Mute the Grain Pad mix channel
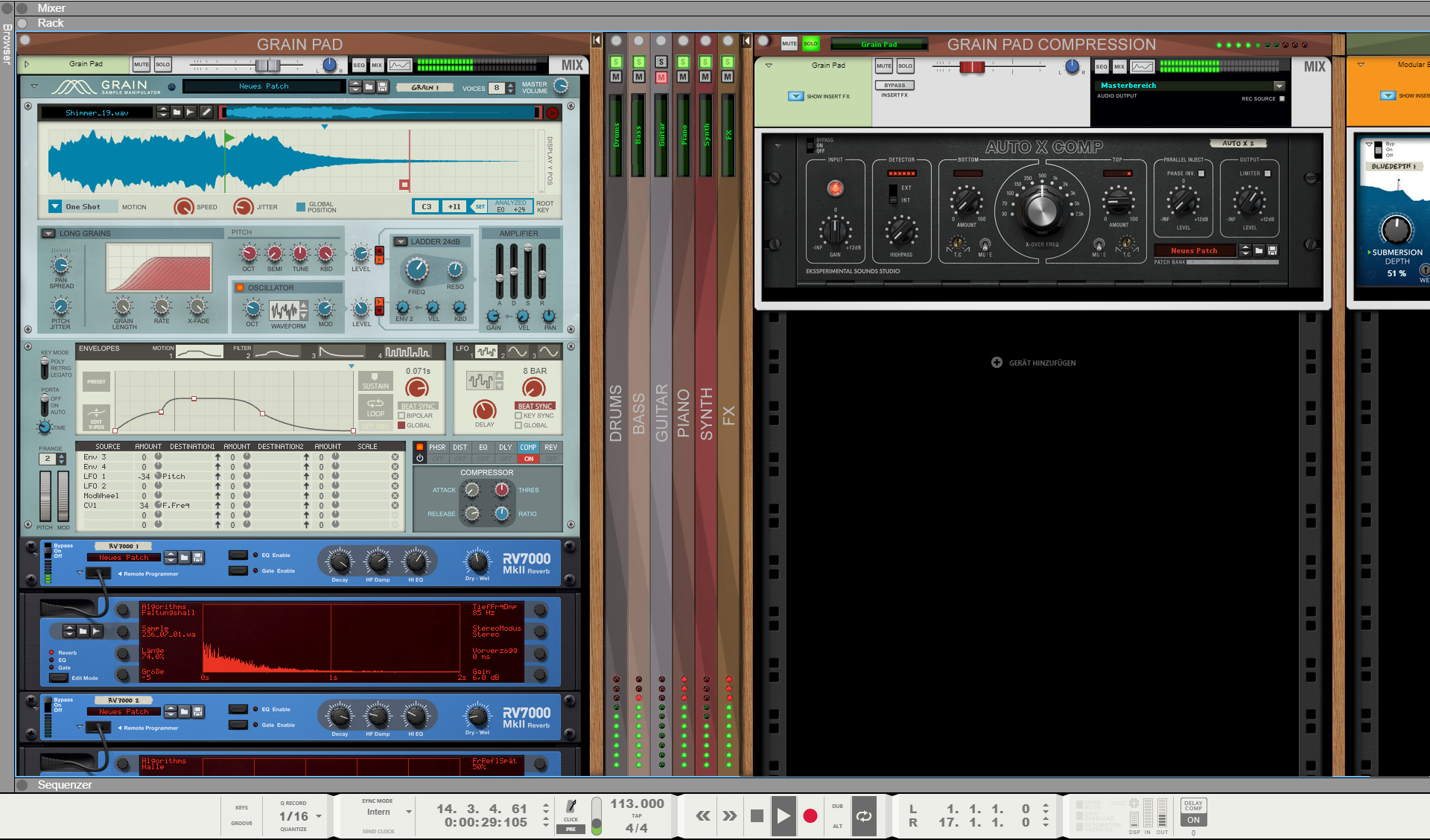Viewport: 1430px width, 840px height. pyautogui.click(x=141, y=65)
